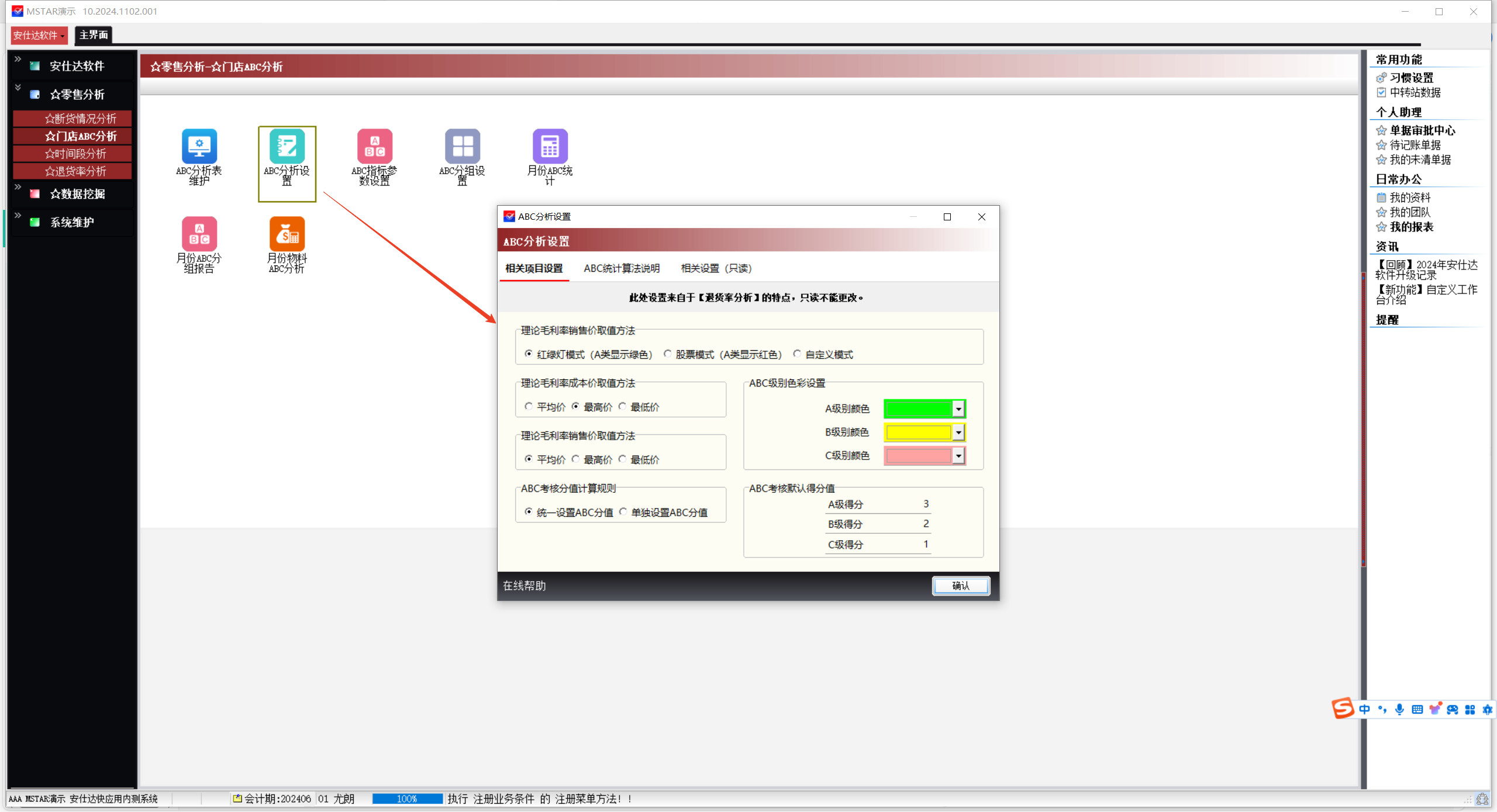Open the ABC分组设置 icon

462,147
